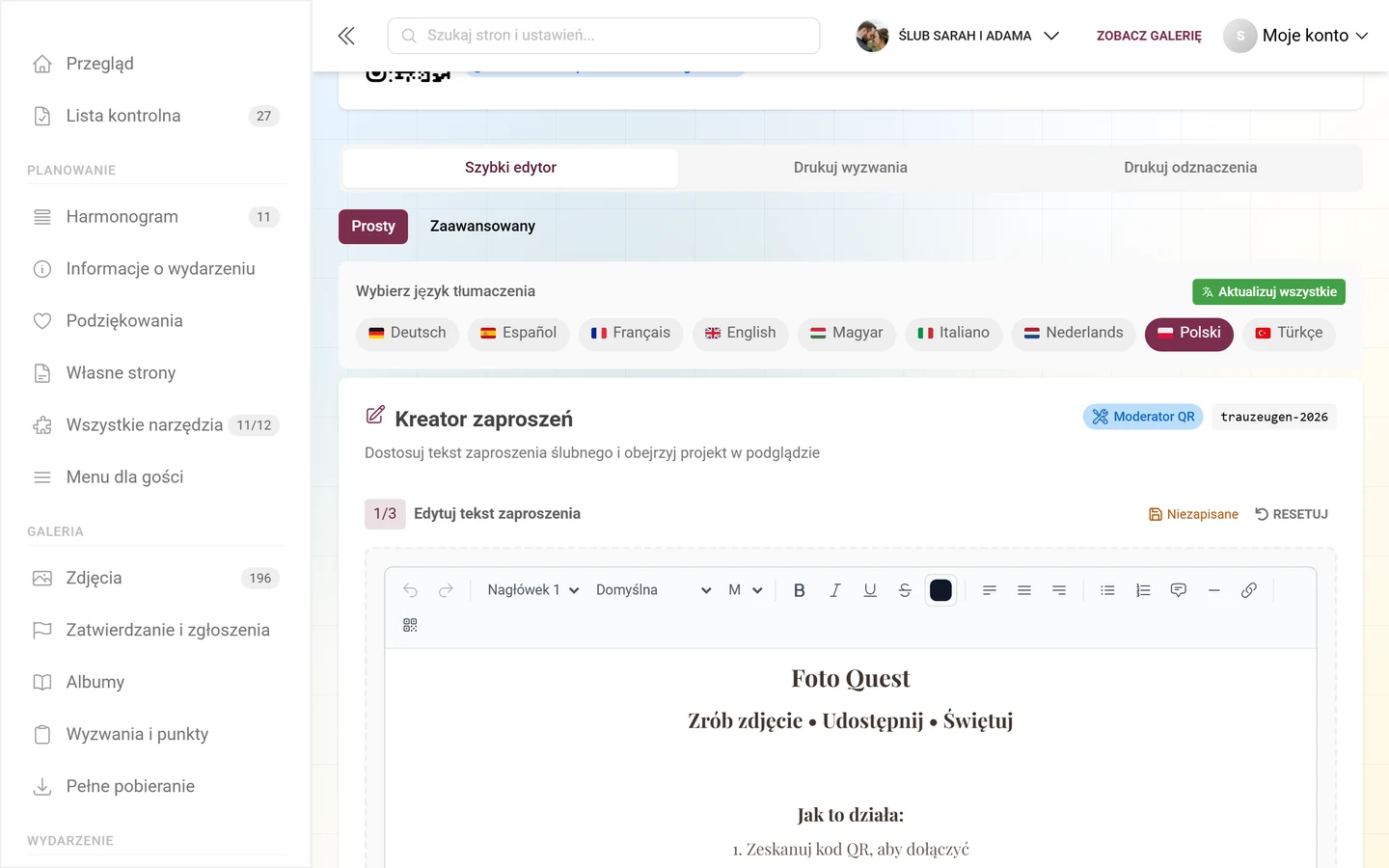Click the Moderator QR badge
The width and height of the screenshot is (1389, 868).
(x=1143, y=417)
